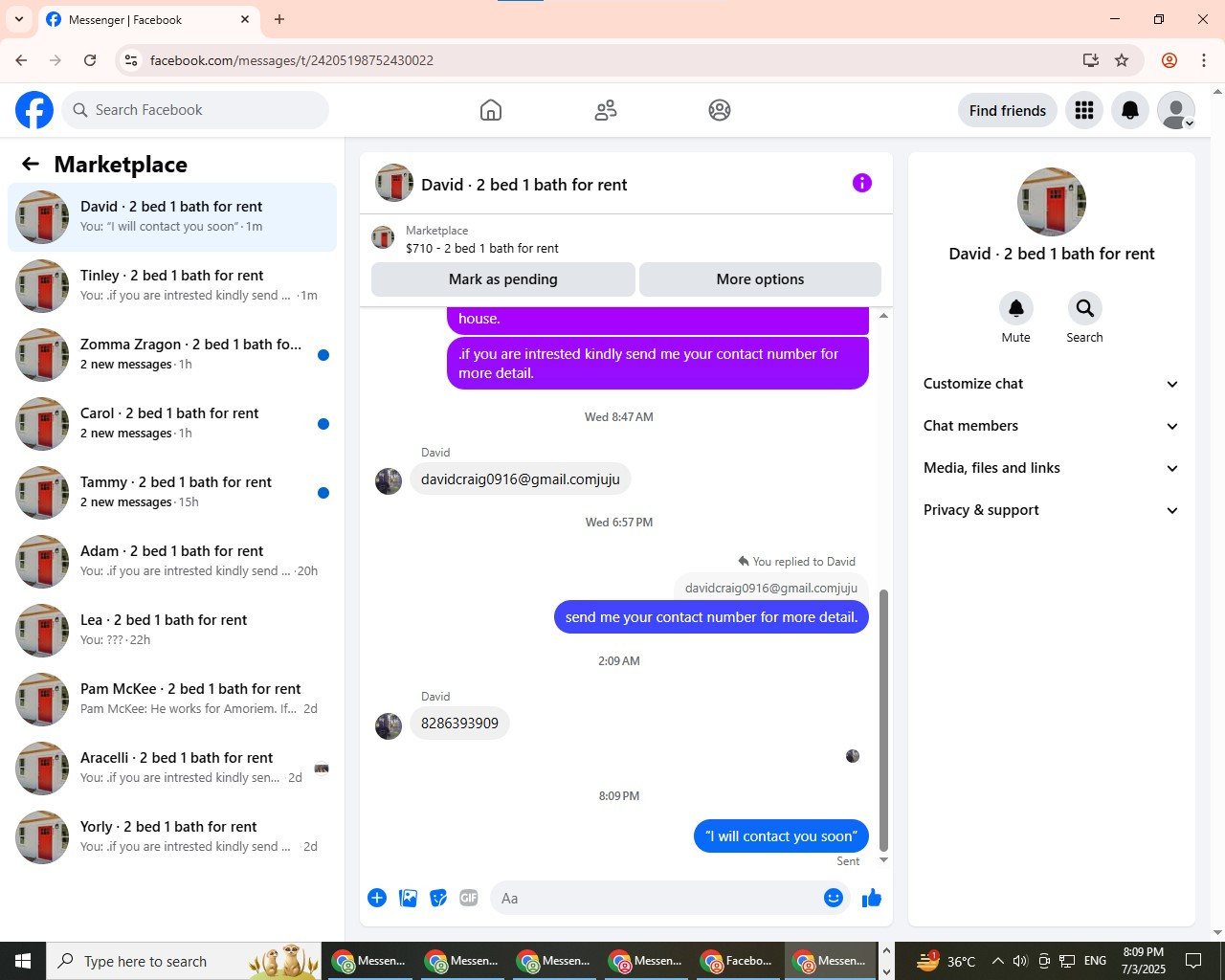Click the chat scrollbar thumb
Viewport: 1225px width, 980px height.
pos(883,720)
